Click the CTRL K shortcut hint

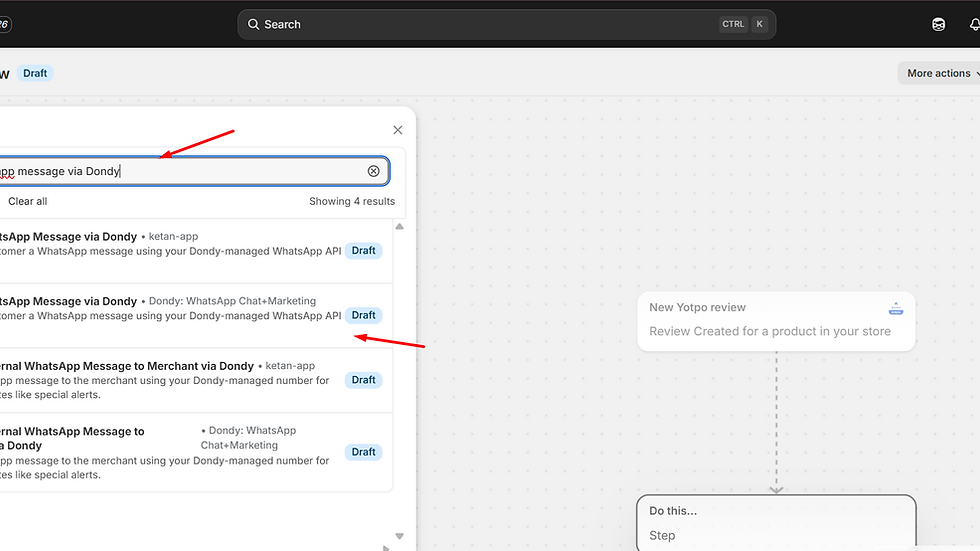point(742,24)
